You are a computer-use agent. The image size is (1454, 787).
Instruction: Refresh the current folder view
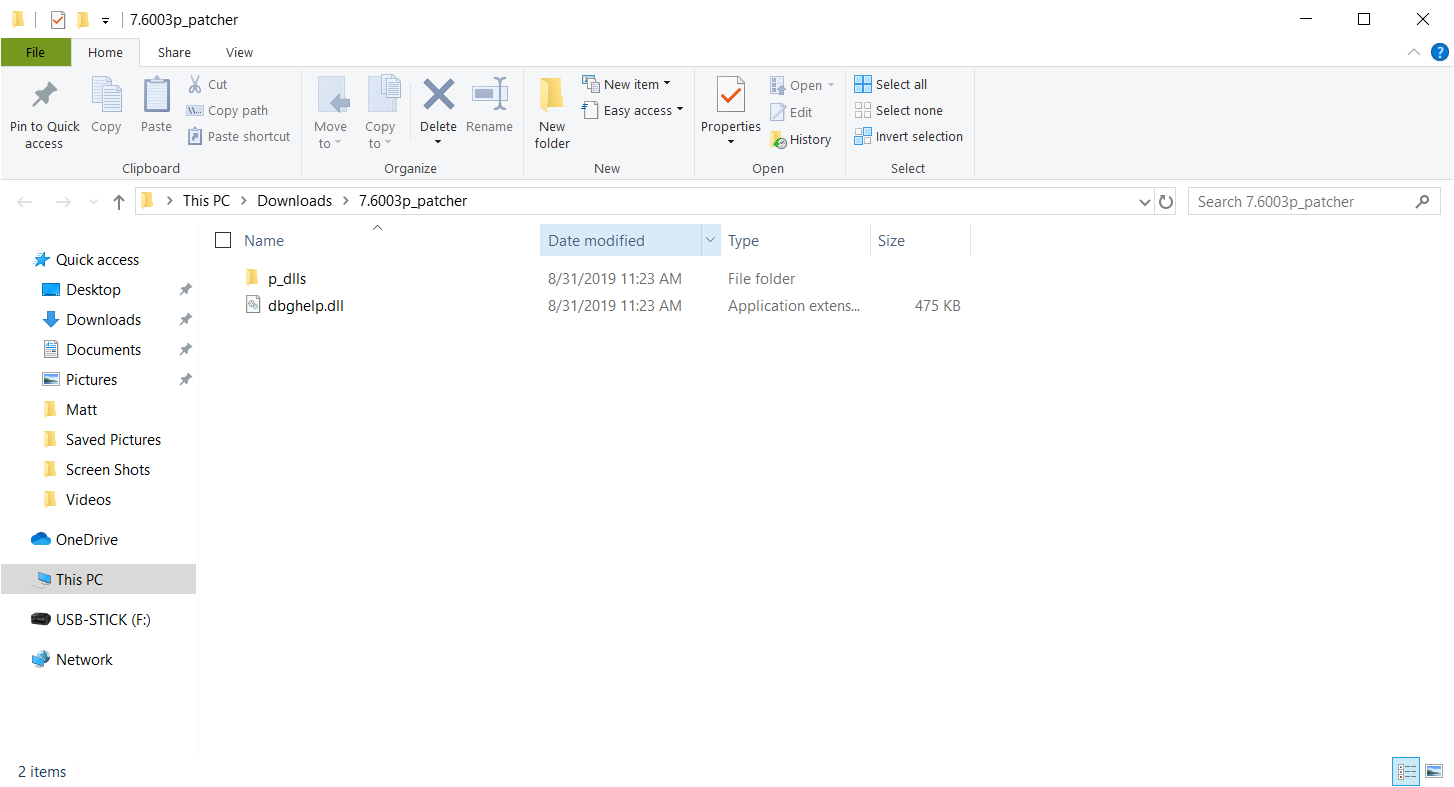[x=1166, y=202]
